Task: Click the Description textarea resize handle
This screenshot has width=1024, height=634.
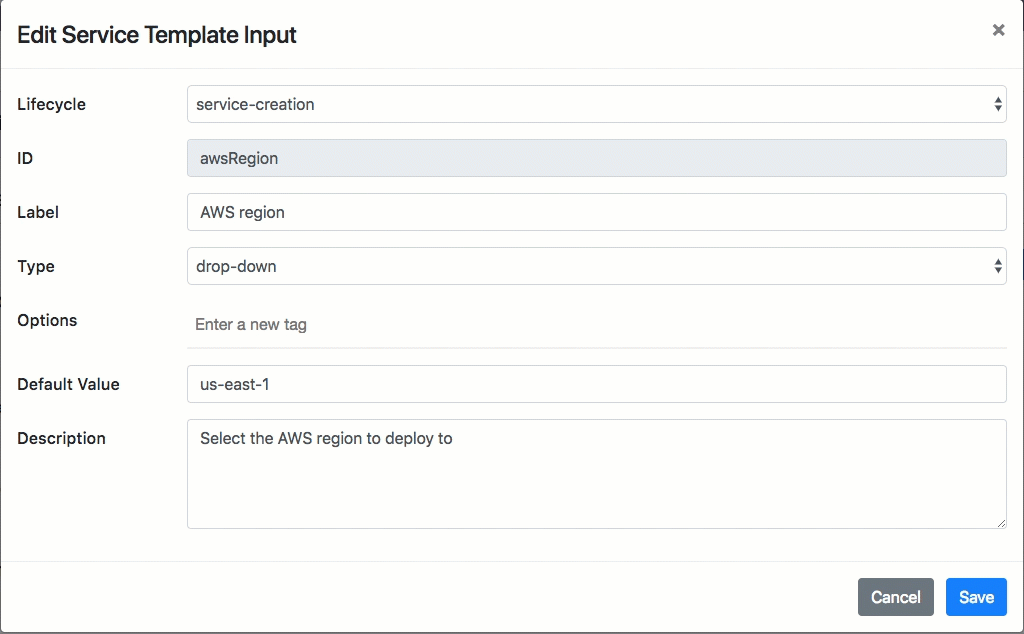Action: 1001,524
